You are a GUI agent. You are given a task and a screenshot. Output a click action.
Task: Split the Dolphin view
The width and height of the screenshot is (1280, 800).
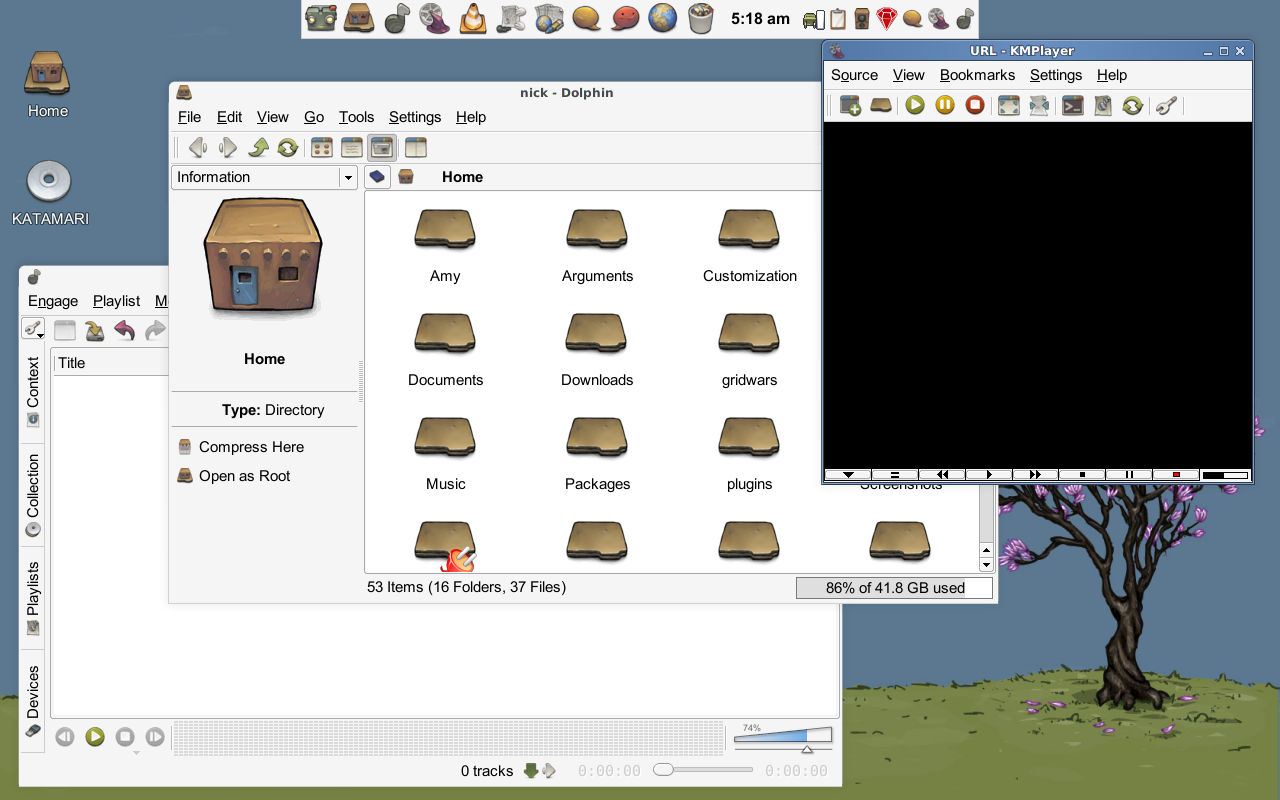coord(416,148)
